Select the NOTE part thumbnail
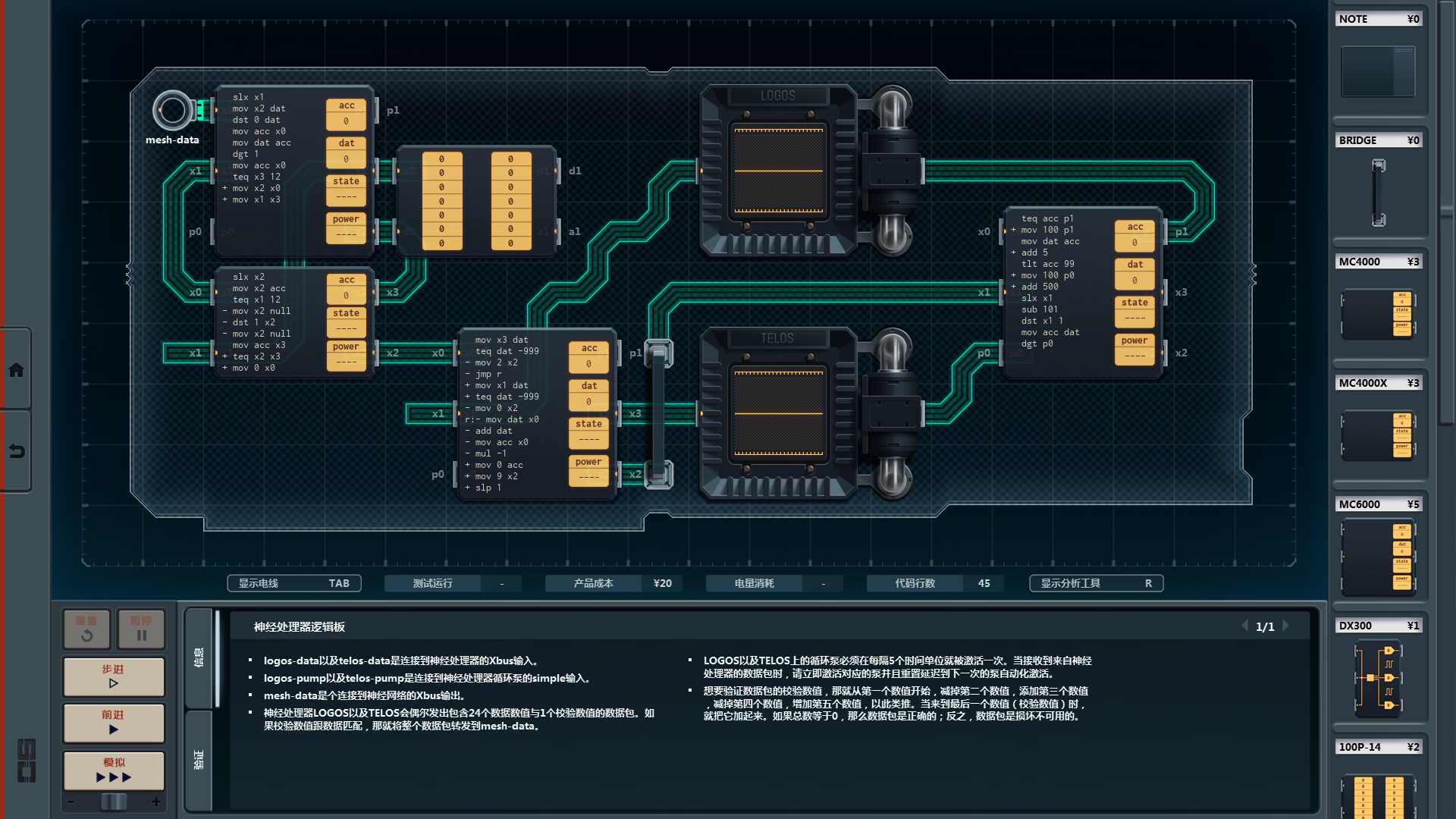The height and width of the screenshot is (819, 1456). coord(1378,71)
